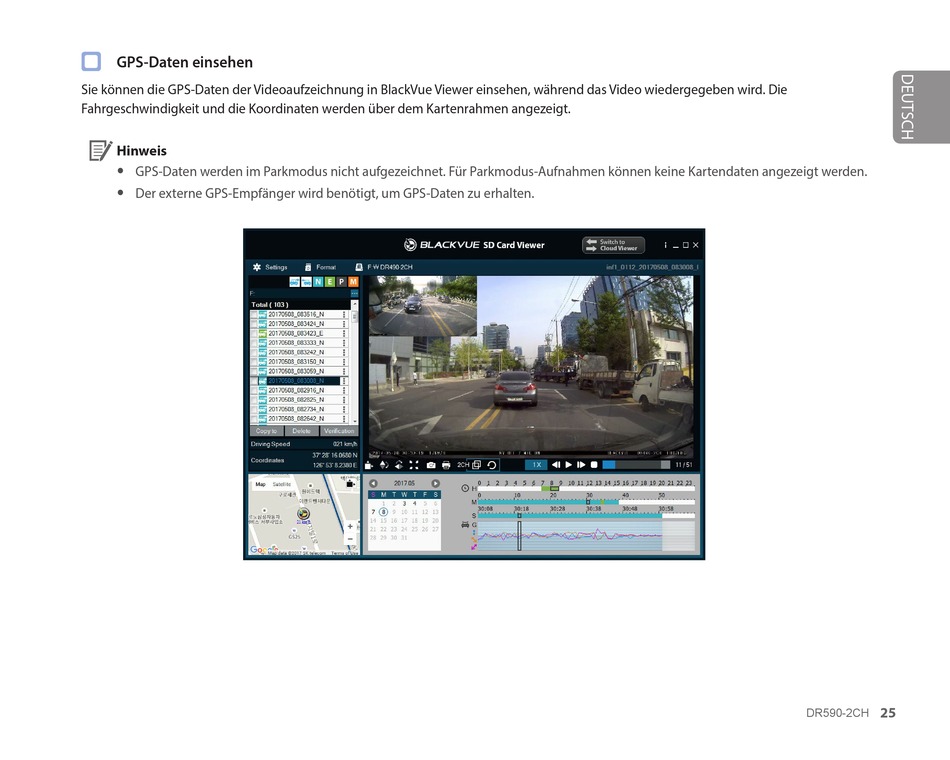Tick checkbox for 20170508_083516_N

254,315
